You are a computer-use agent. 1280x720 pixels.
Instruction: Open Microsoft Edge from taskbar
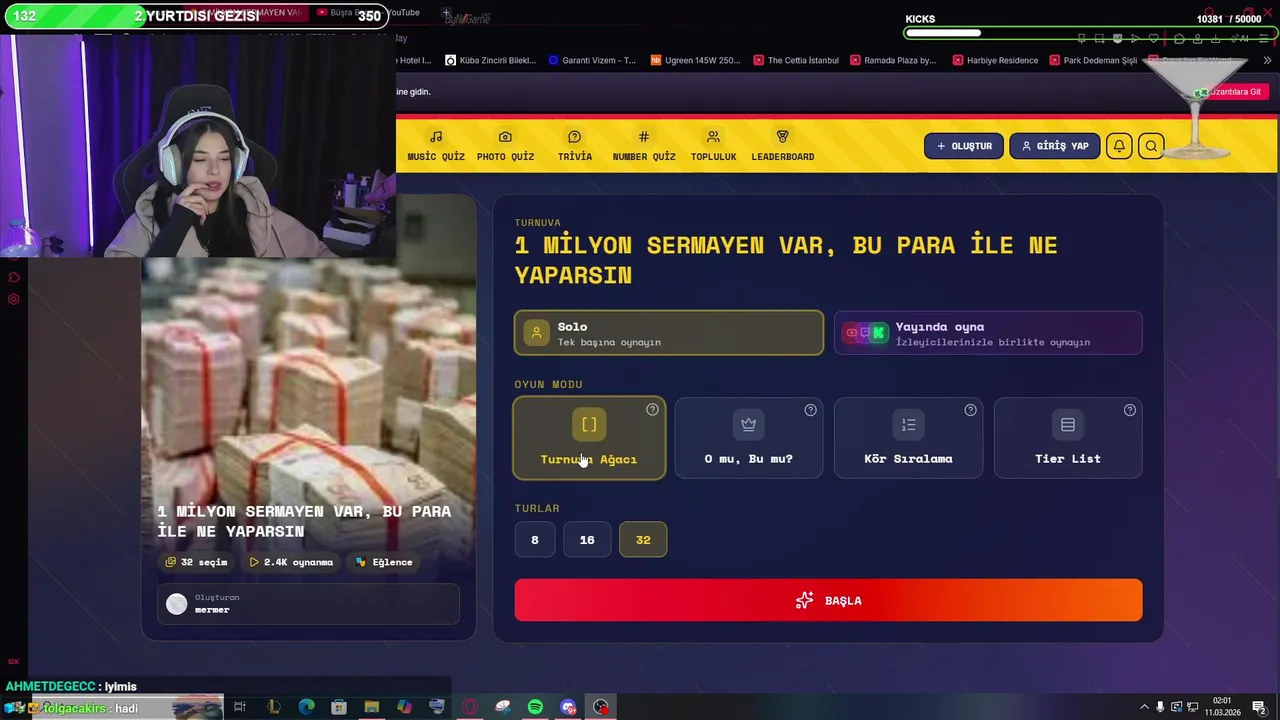click(x=306, y=707)
